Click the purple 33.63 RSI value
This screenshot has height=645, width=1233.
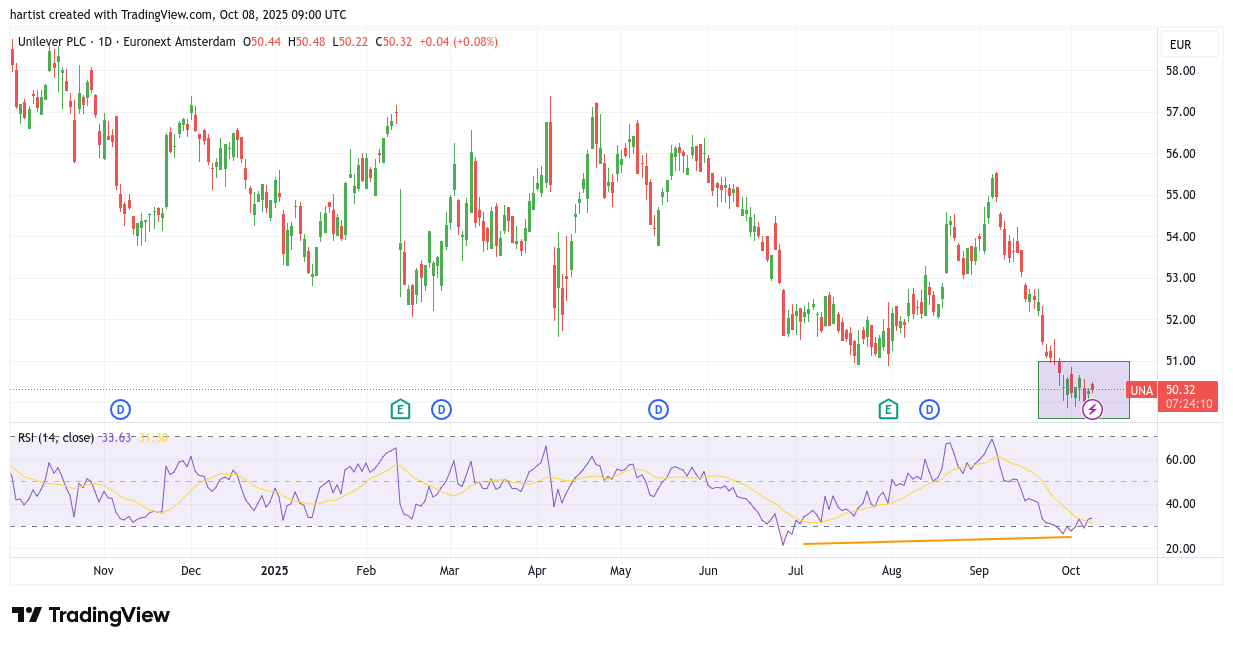(x=116, y=437)
